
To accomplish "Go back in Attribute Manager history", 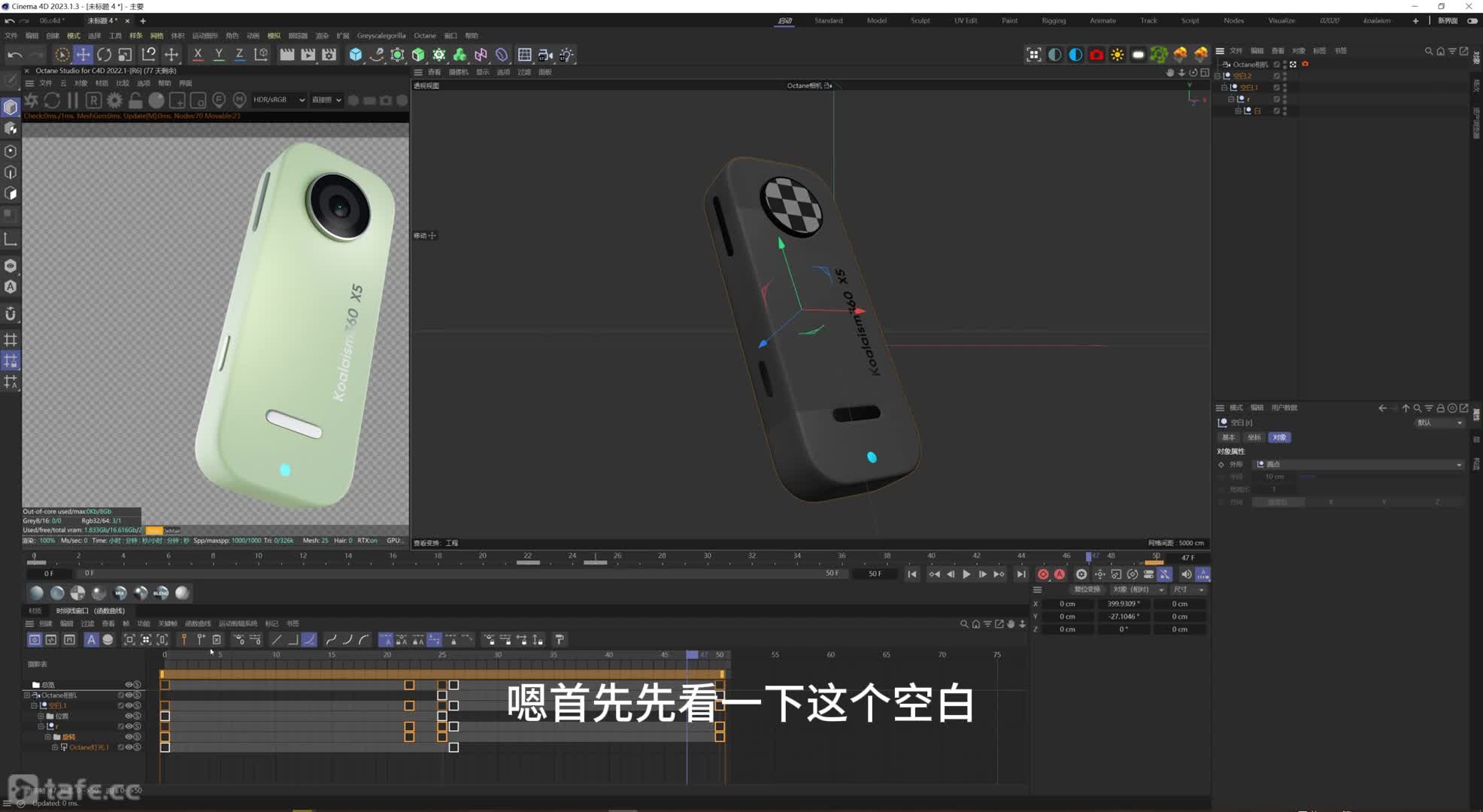I will point(1382,408).
